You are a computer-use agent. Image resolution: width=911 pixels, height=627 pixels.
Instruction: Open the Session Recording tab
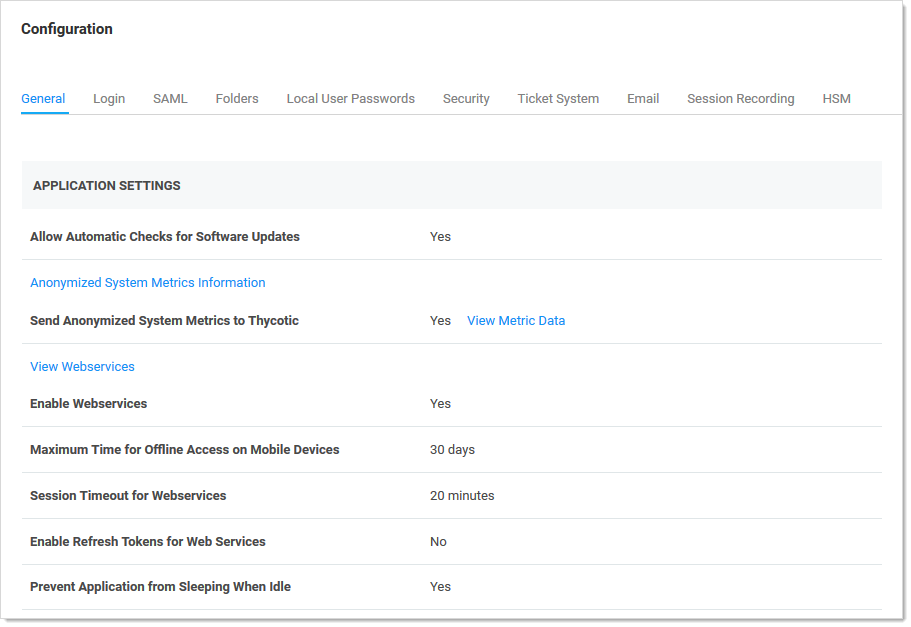click(740, 98)
